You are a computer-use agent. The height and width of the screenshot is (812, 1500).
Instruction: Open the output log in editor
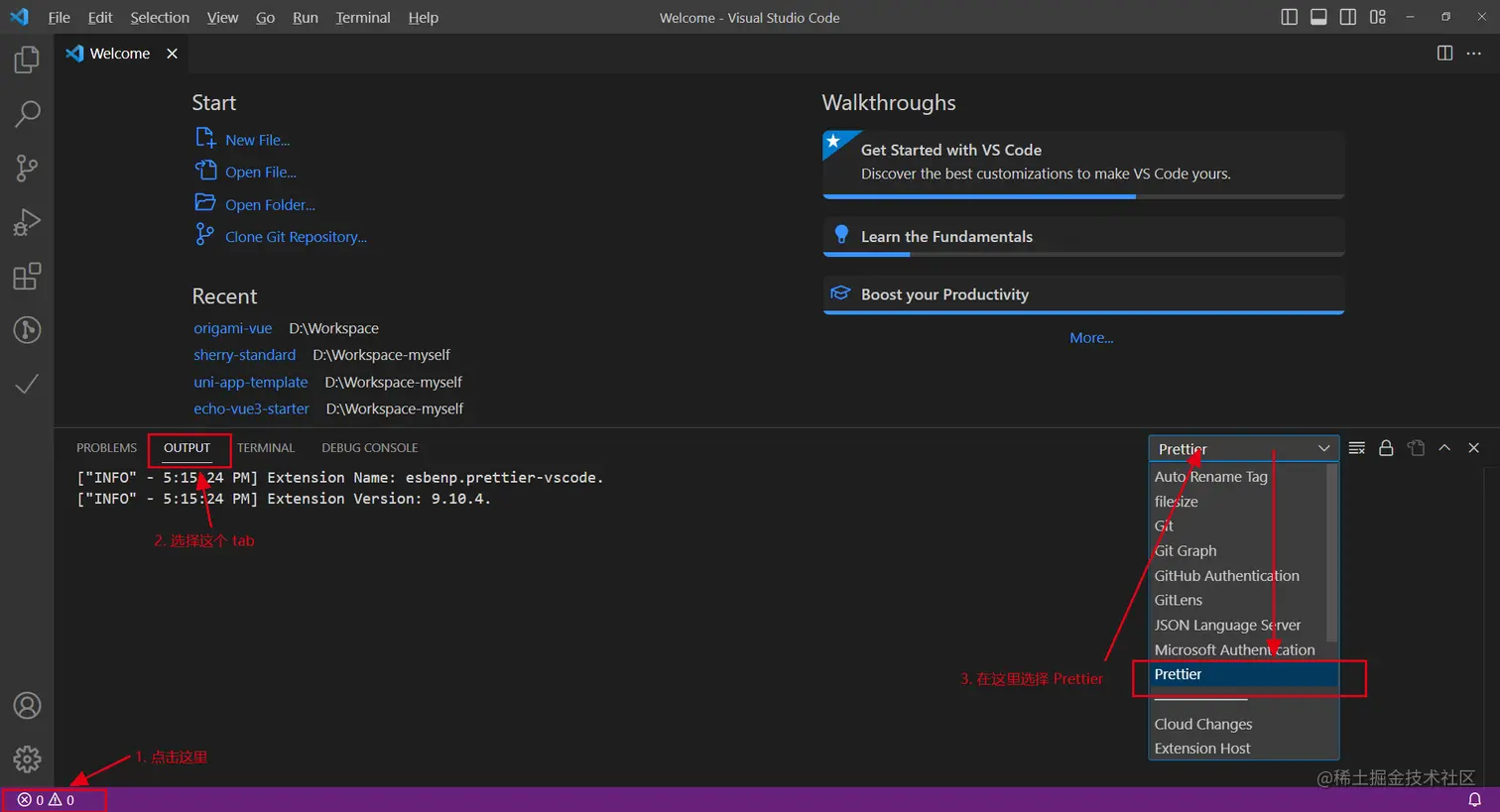coord(1416,448)
